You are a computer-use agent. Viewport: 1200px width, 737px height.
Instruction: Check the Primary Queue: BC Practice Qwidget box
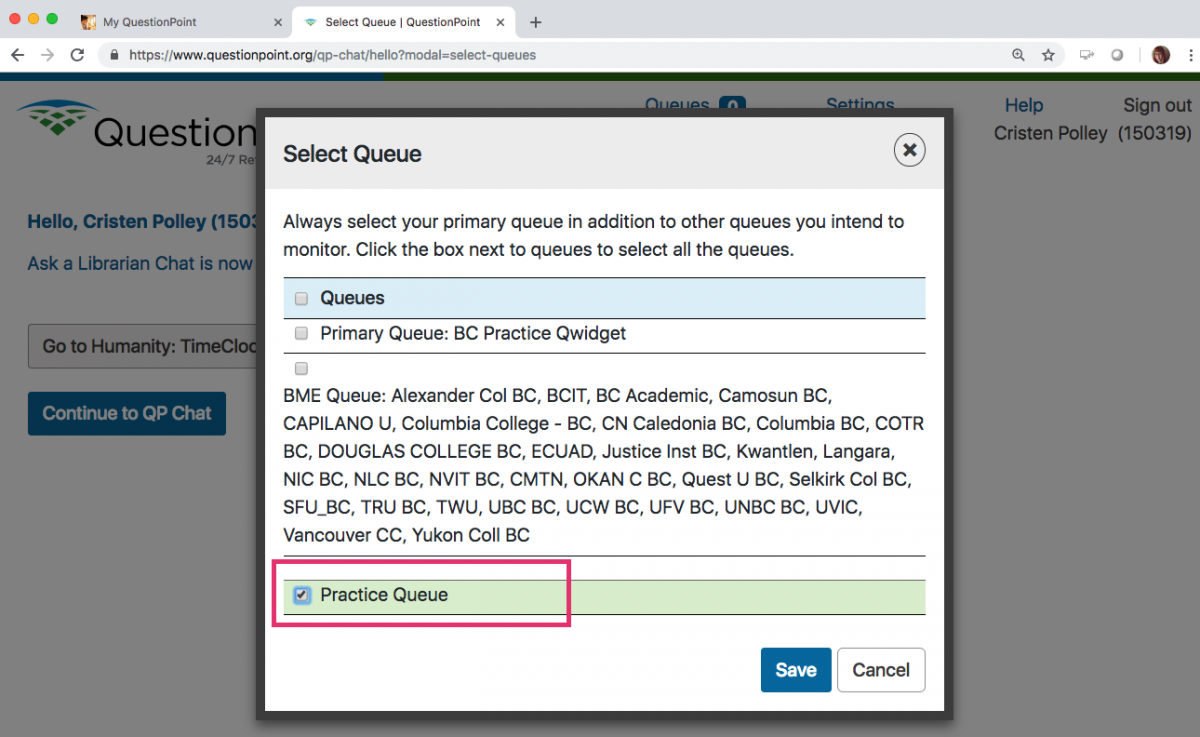coord(301,333)
